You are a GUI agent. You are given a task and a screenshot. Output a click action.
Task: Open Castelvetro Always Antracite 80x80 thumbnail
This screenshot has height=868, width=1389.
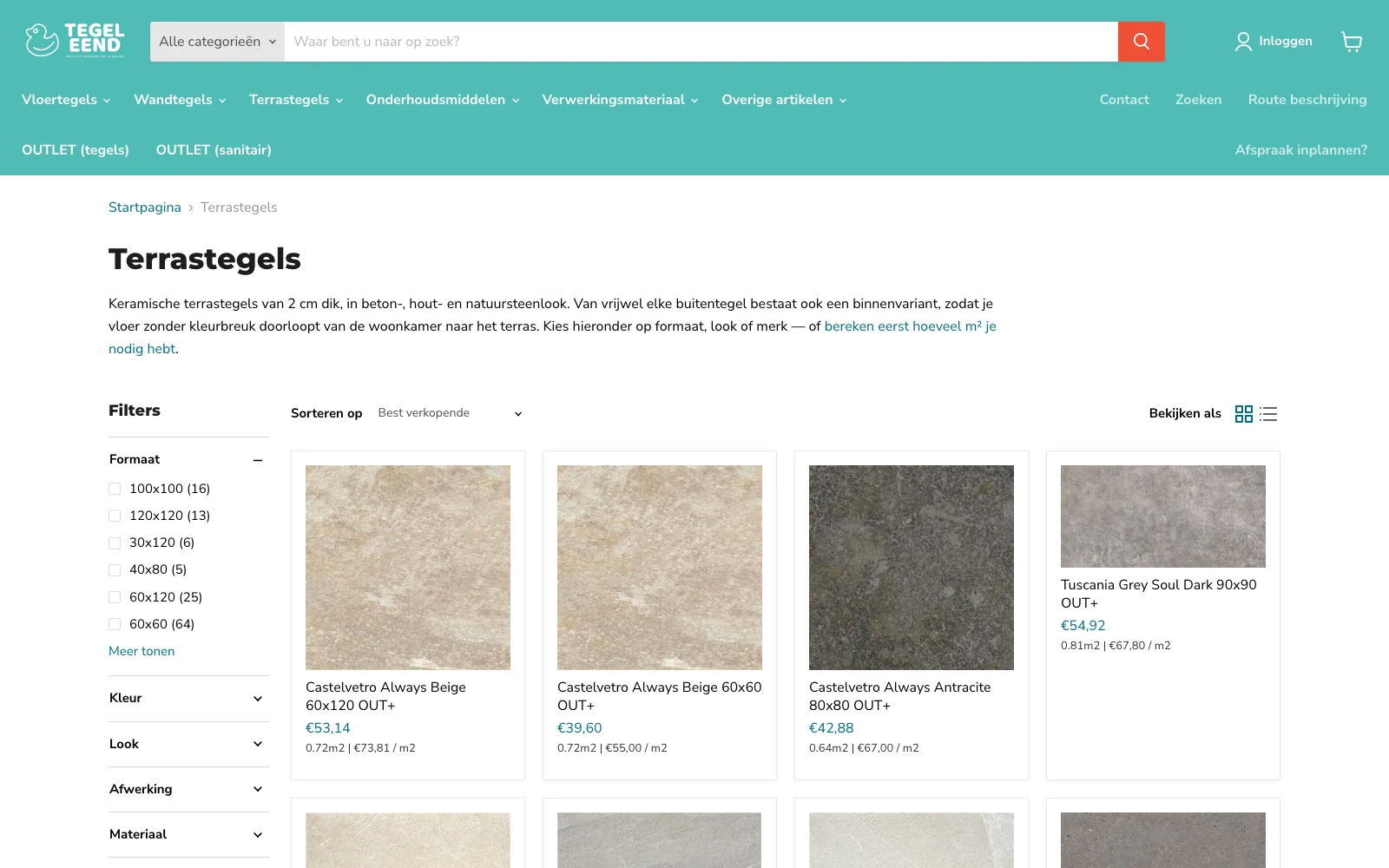[912, 568]
